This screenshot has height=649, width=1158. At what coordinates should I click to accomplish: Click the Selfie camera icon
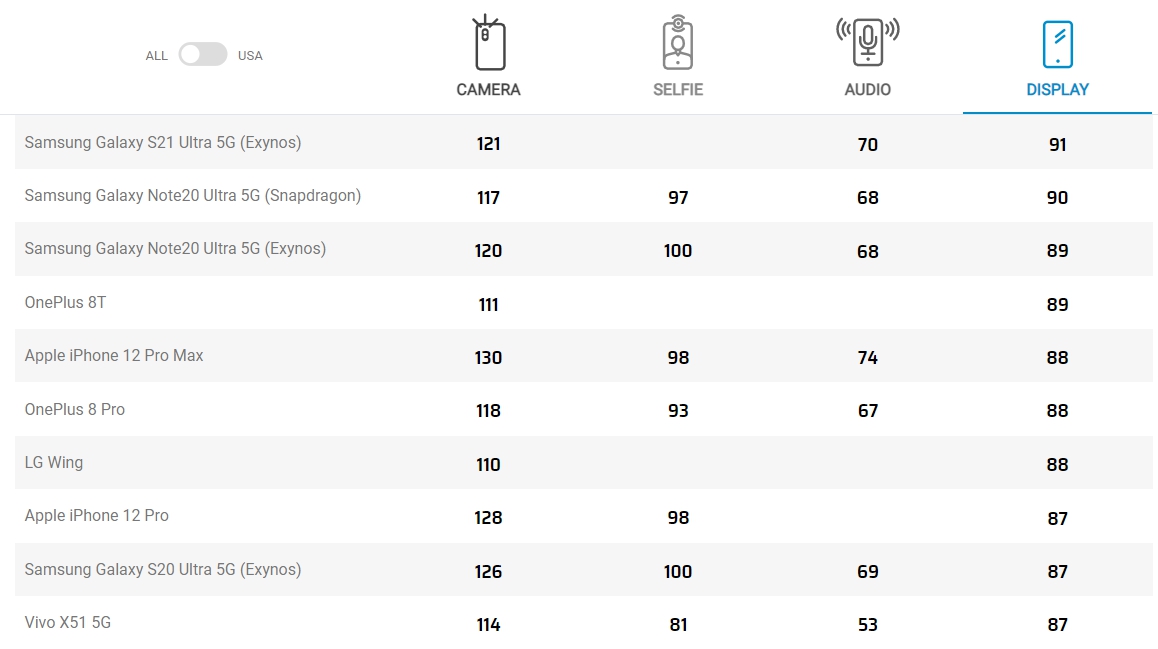tap(677, 43)
